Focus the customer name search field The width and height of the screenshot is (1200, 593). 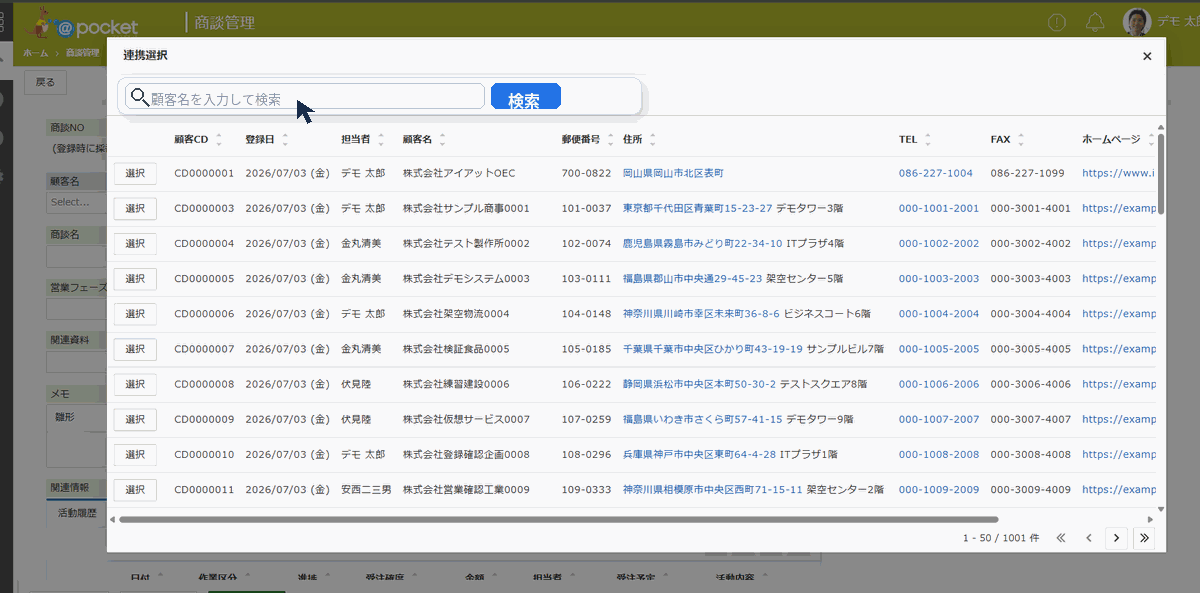(x=305, y=96)
